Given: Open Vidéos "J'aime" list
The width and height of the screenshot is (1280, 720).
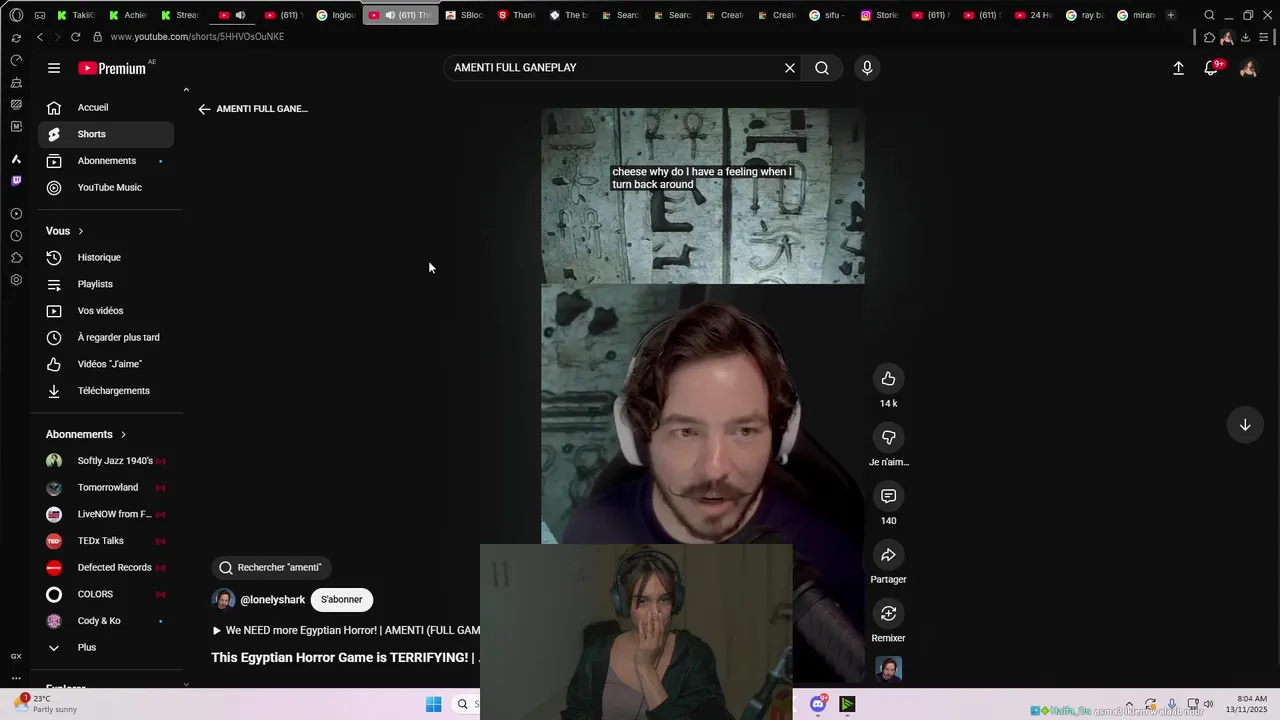Looking at the screenshot, I should 106,364.
